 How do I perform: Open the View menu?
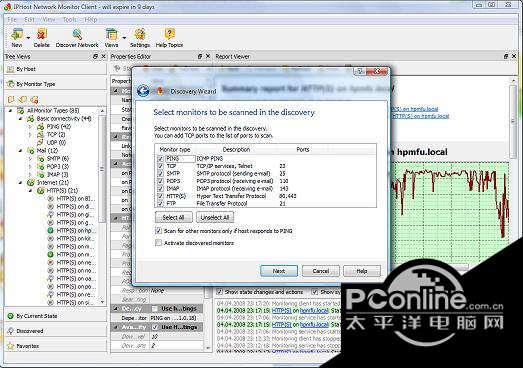point(49,20)
